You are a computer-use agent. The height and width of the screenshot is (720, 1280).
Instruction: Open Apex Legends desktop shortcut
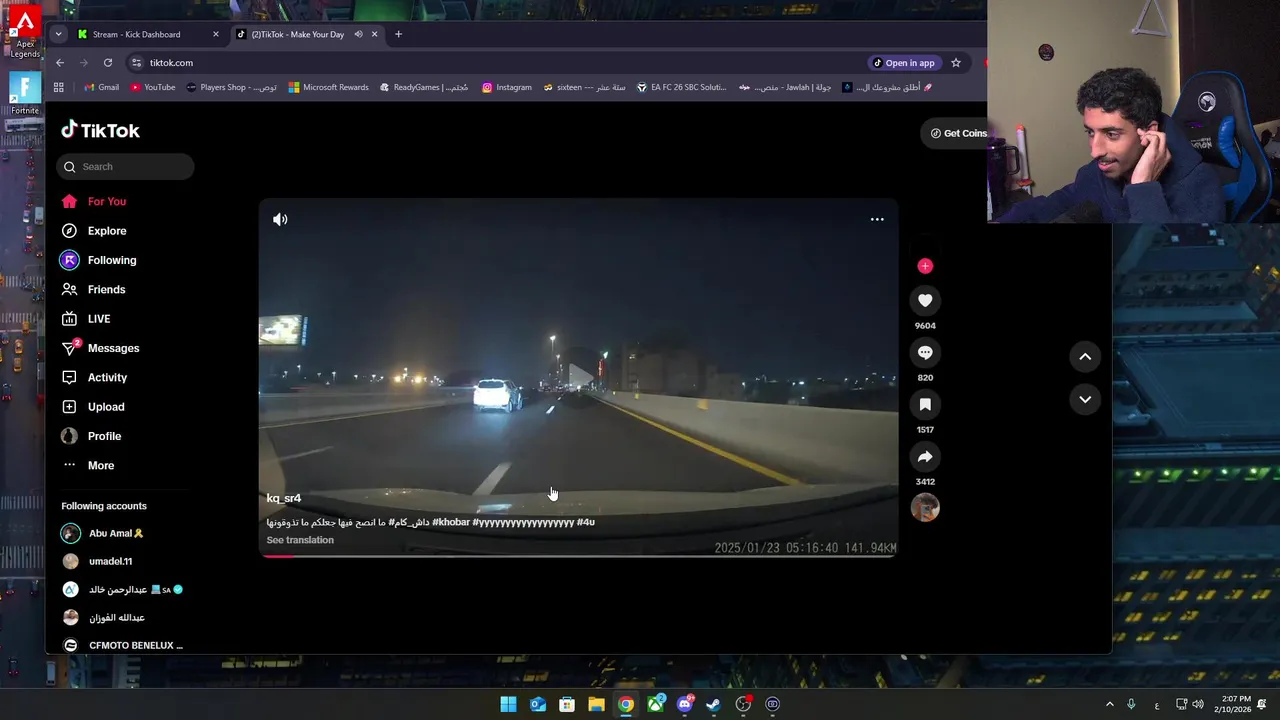[x=25, y=30]
